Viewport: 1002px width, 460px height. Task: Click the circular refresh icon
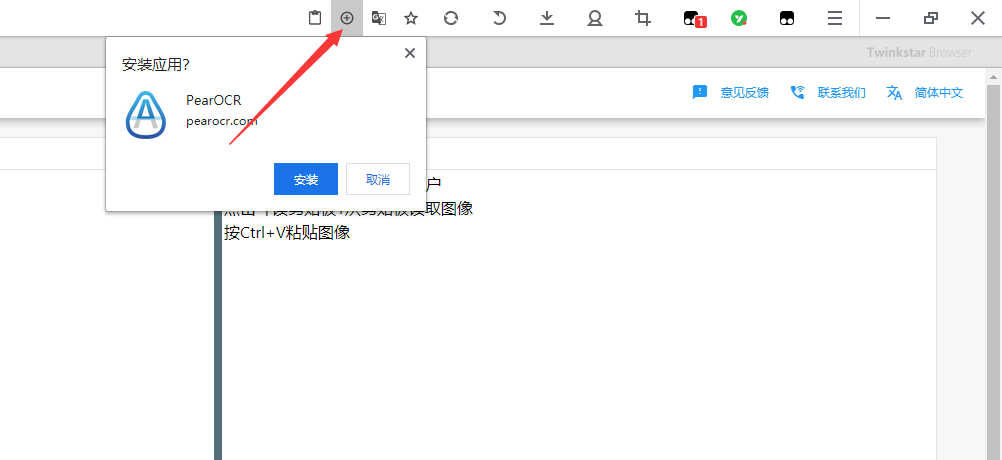click(x=451, y=18)
